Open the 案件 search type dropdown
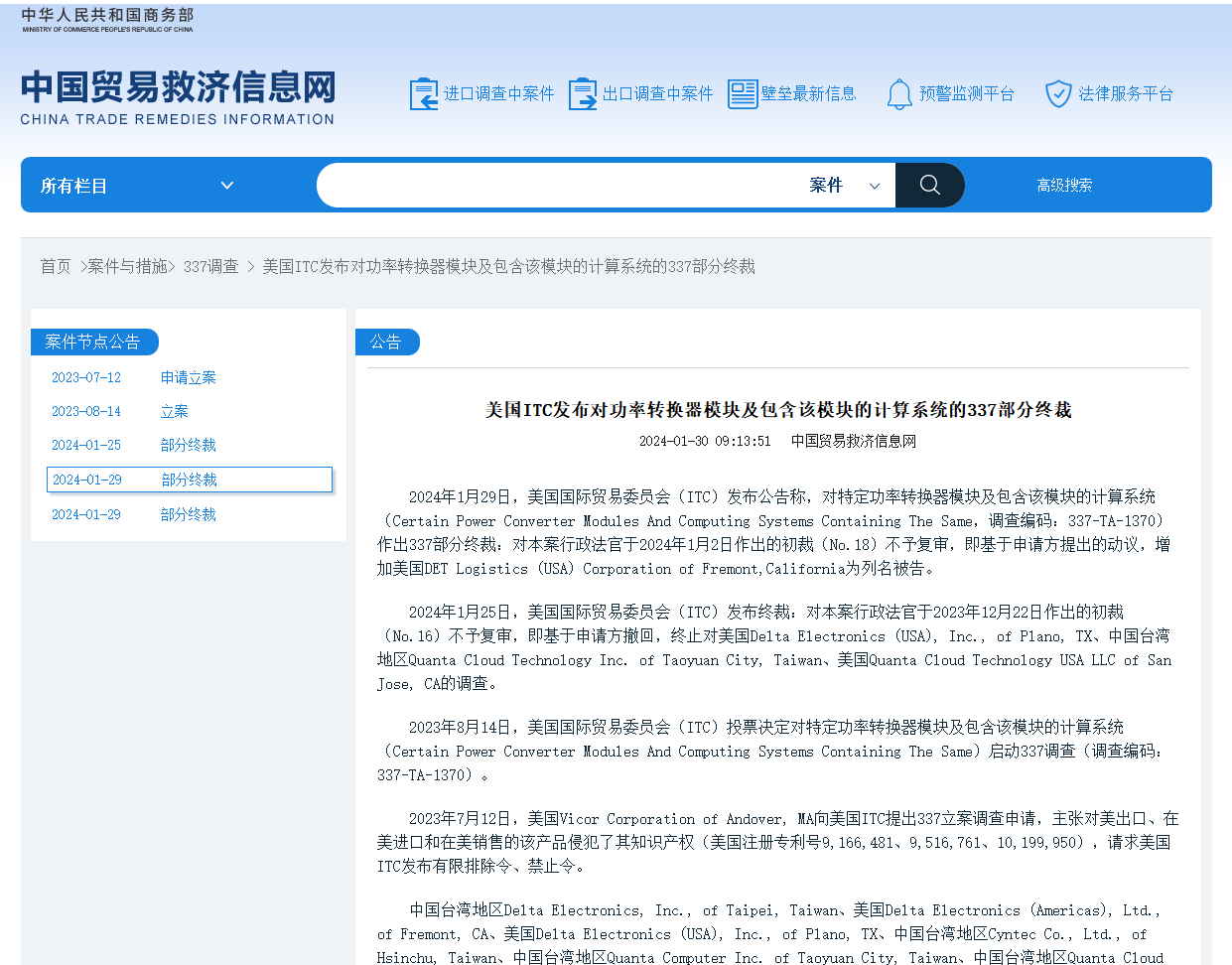This screenshot has height=965, width=1232. 844,185
